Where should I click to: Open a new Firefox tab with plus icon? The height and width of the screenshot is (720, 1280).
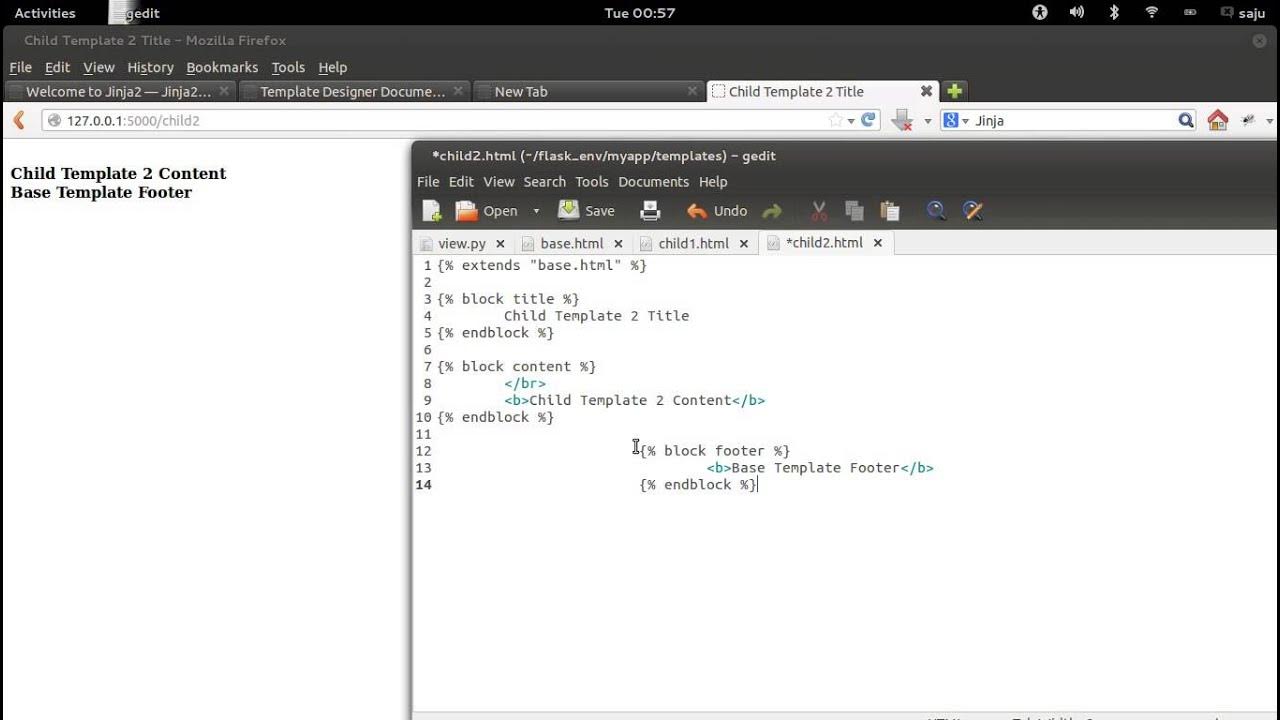tap(954, 91)
